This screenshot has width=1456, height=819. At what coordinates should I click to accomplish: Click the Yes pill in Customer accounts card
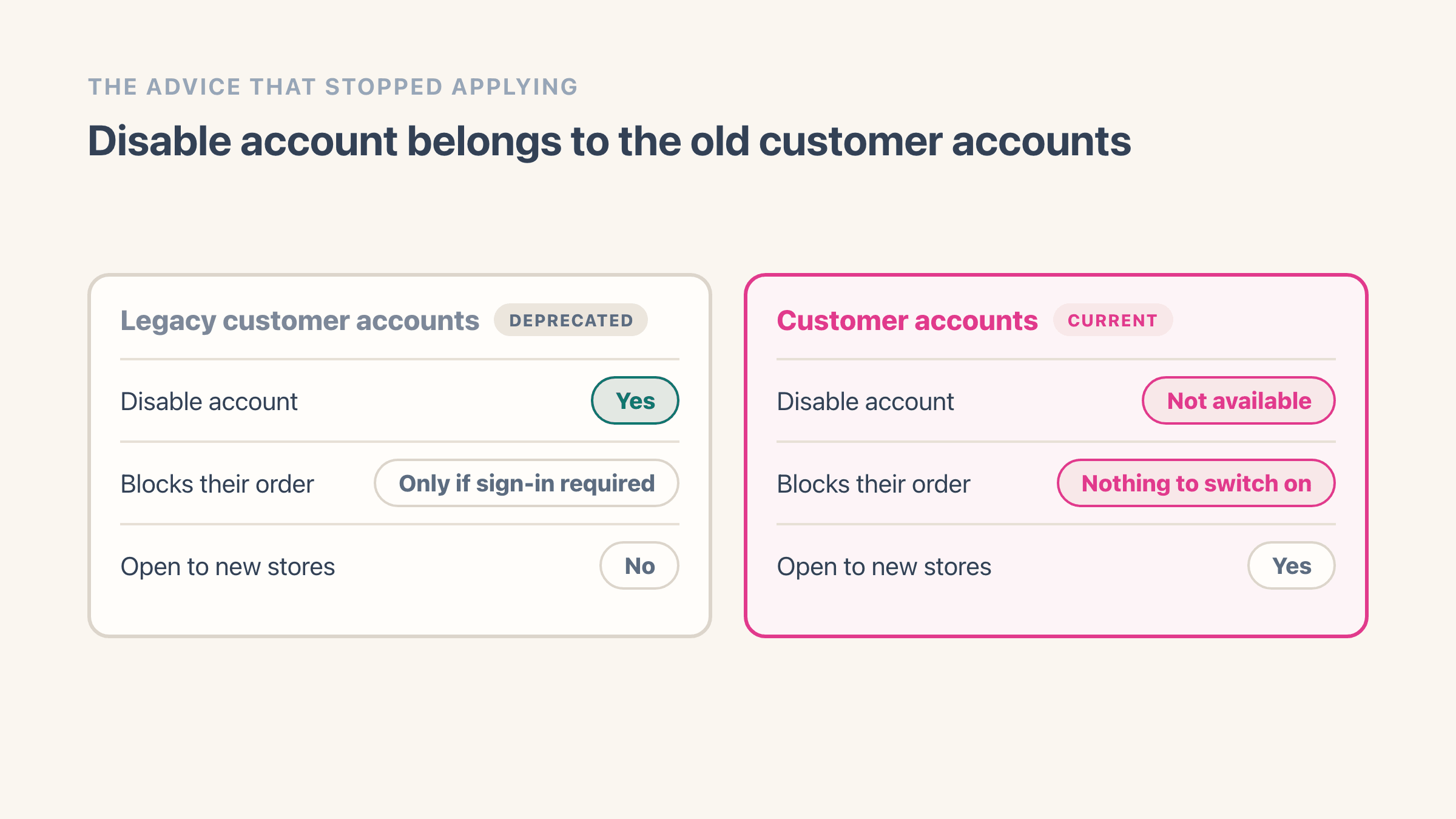point(1292,565)
